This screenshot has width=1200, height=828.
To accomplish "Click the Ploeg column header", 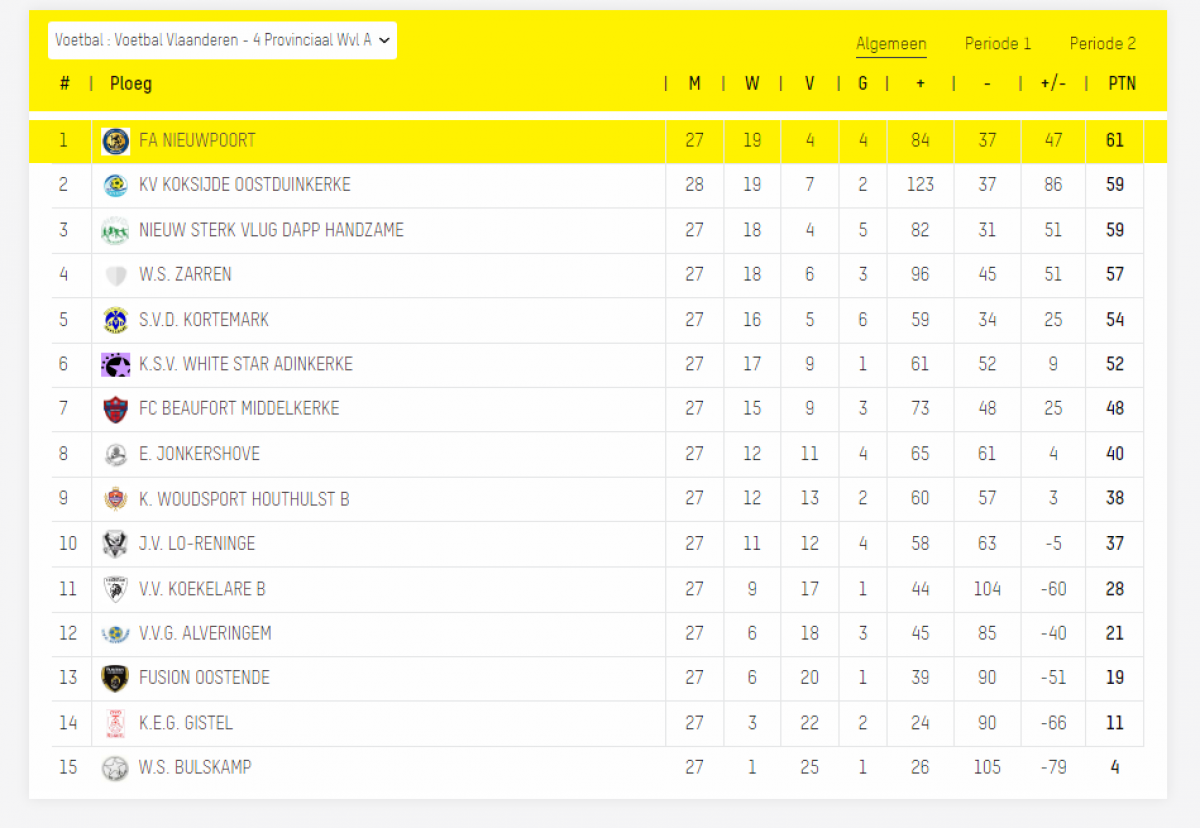I will click(131, 84).
